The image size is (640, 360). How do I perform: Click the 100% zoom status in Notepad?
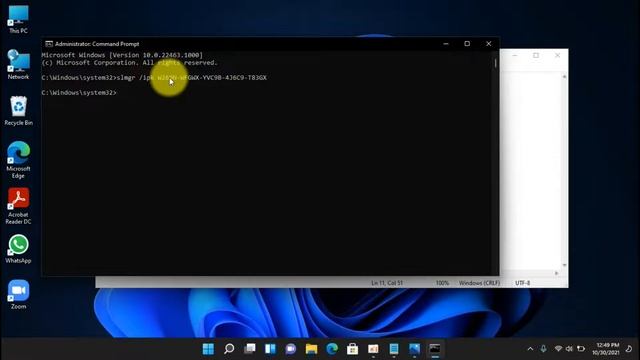pyautogui.click(x=442, y=283)
